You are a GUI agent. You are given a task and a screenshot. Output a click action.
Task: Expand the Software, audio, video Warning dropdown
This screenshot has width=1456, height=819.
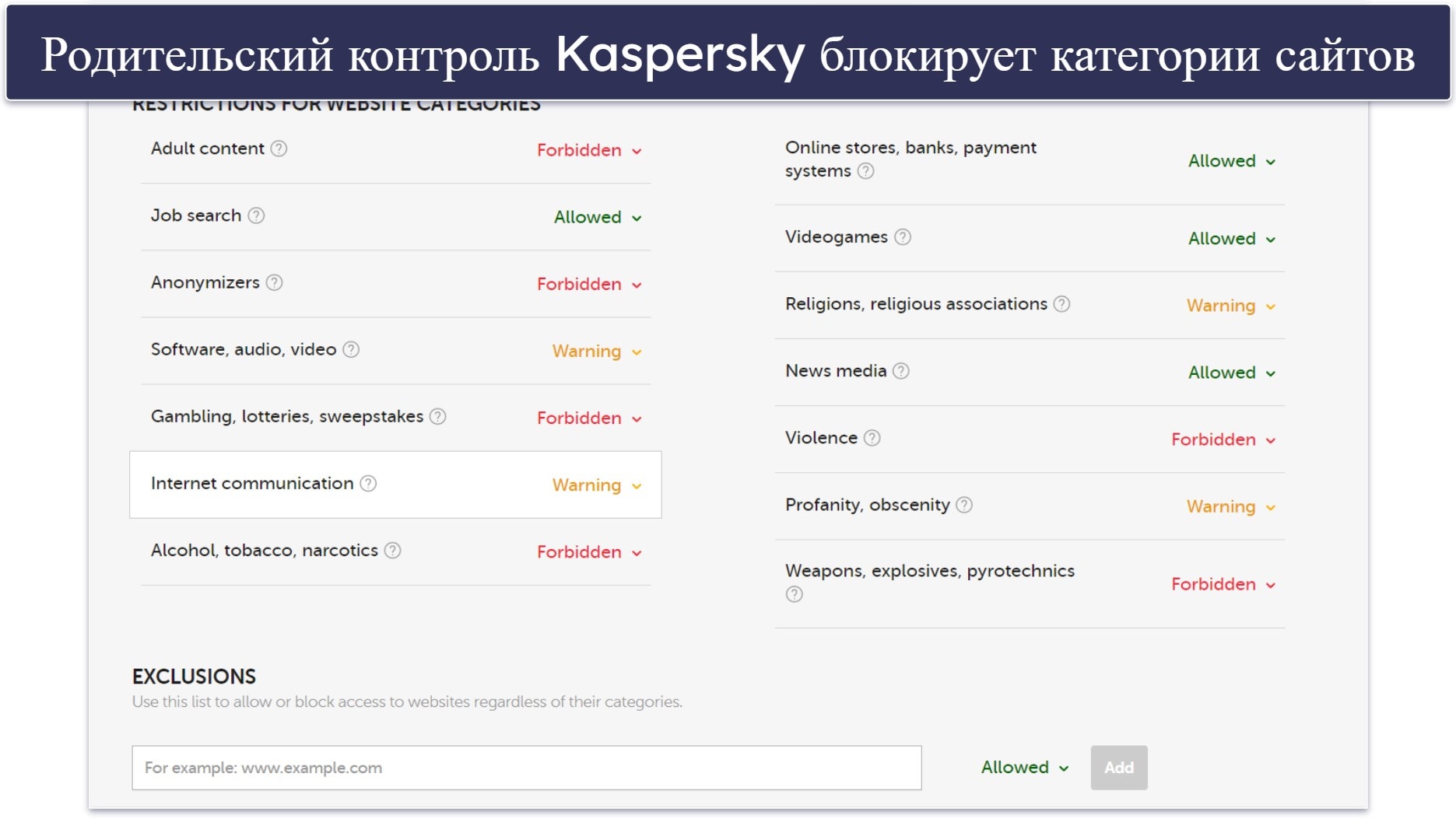(597, 351)
